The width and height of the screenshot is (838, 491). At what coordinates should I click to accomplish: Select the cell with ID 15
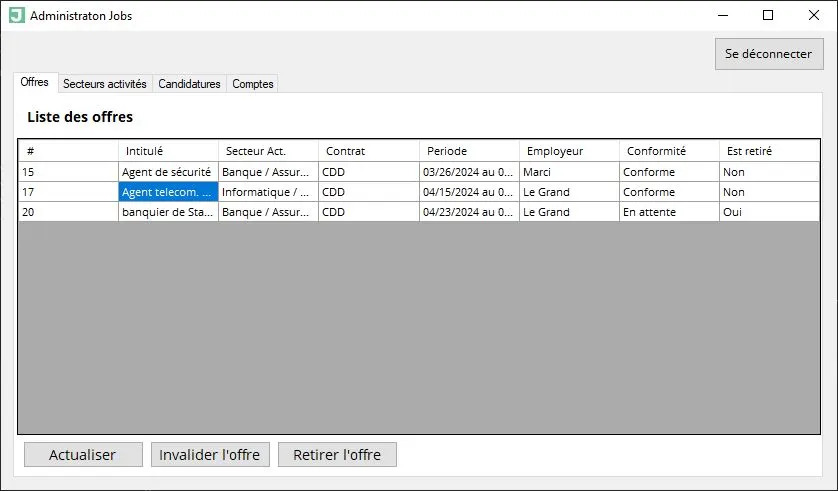point(68,172)
